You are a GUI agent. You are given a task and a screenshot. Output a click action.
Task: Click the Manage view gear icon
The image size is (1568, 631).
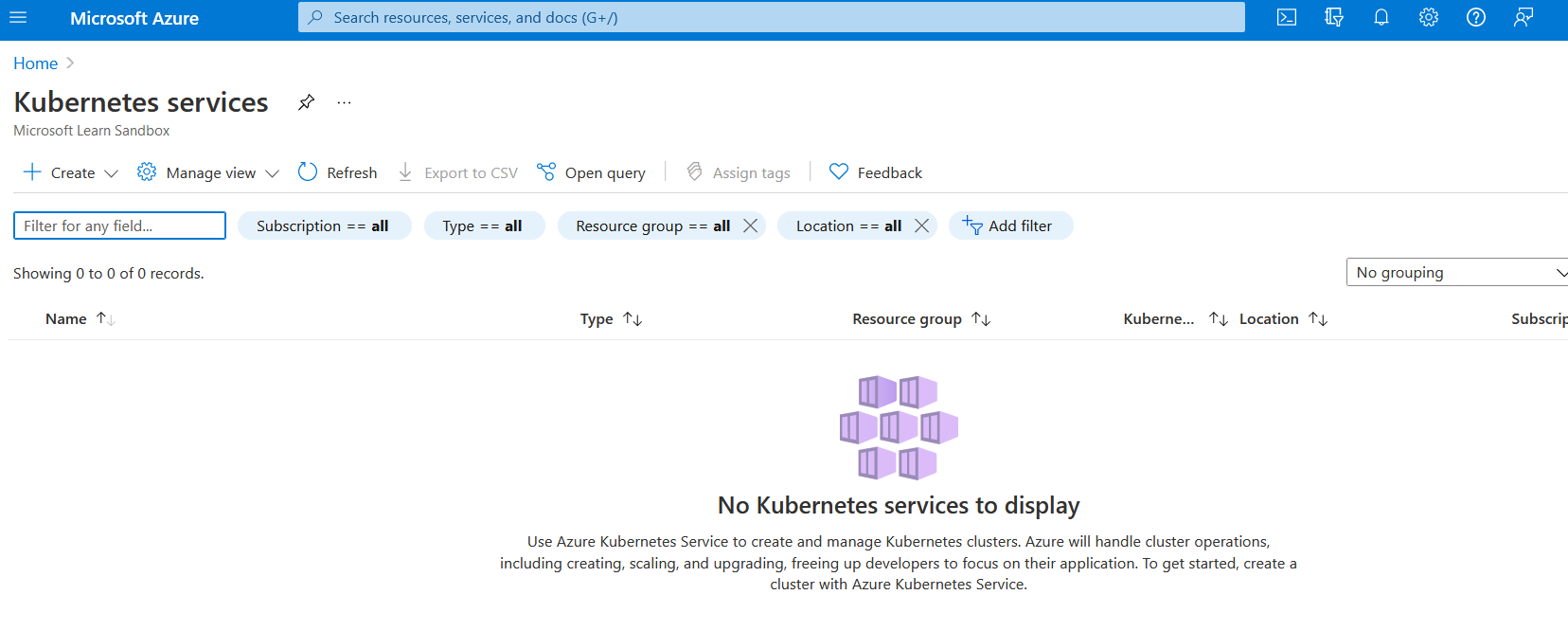[147, 171]
